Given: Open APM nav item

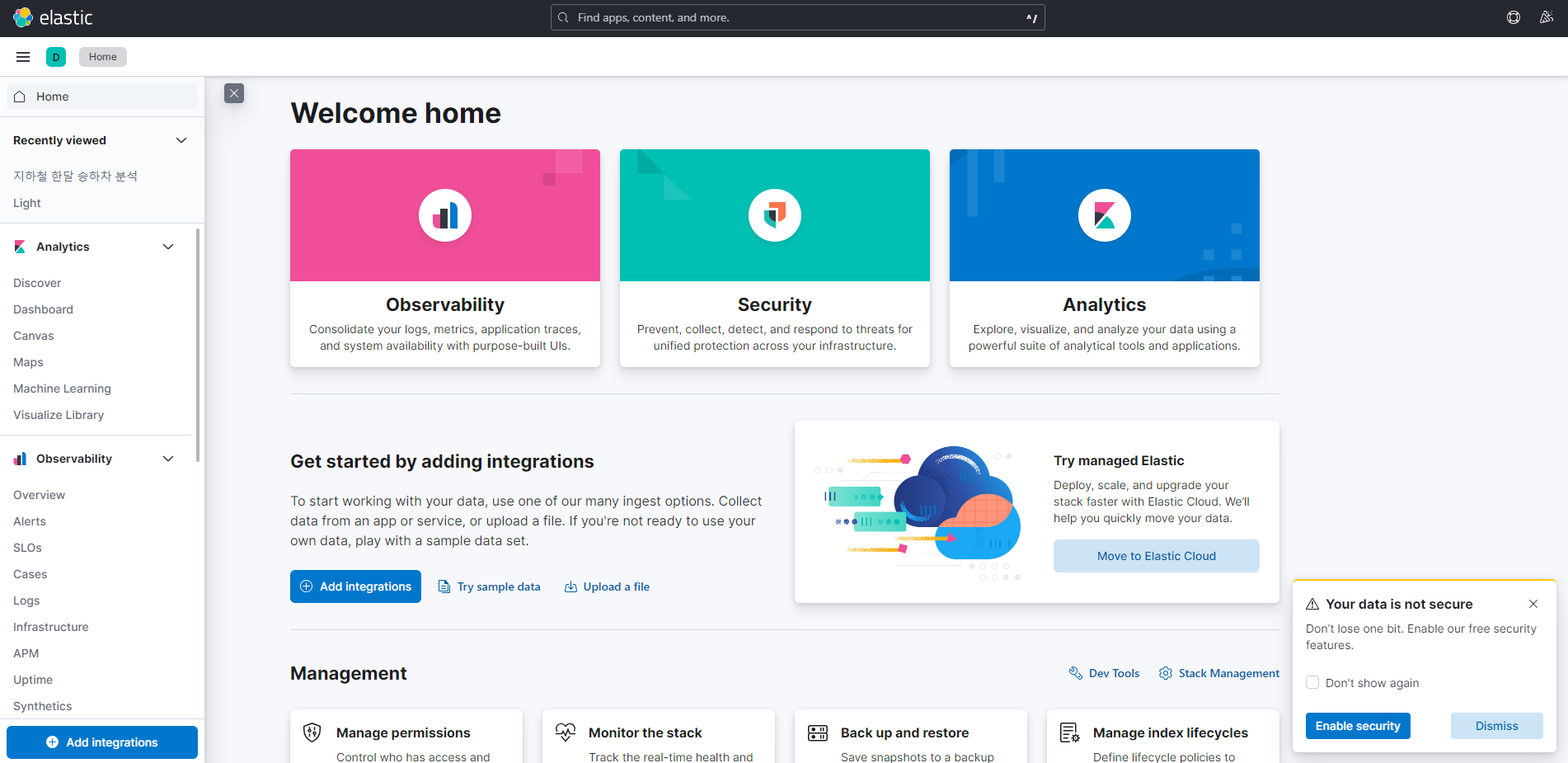Looking at the screenshot, I should (26, 653).
